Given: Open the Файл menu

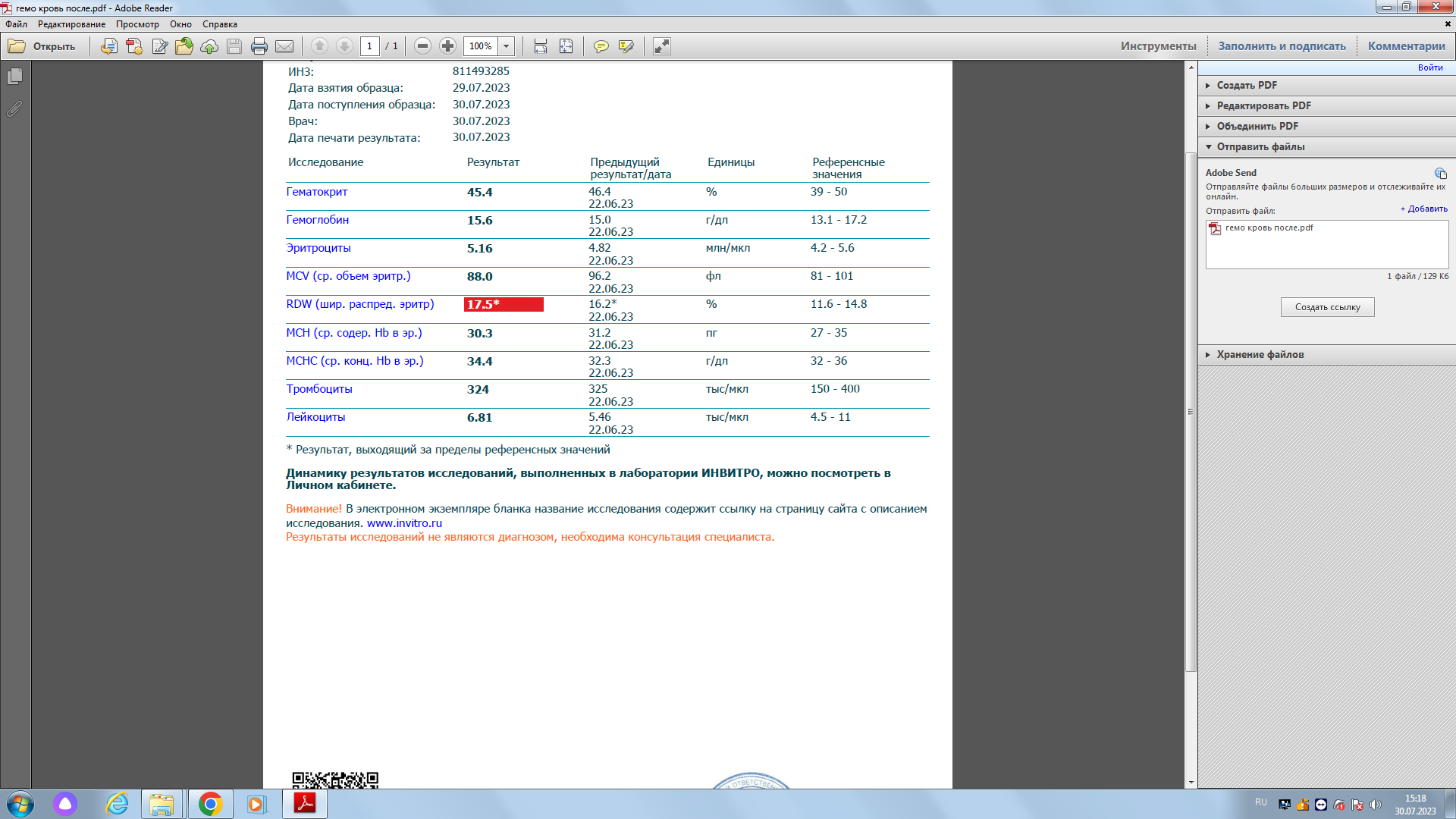Looking at the screenshot, I should (x=16, y=24).
